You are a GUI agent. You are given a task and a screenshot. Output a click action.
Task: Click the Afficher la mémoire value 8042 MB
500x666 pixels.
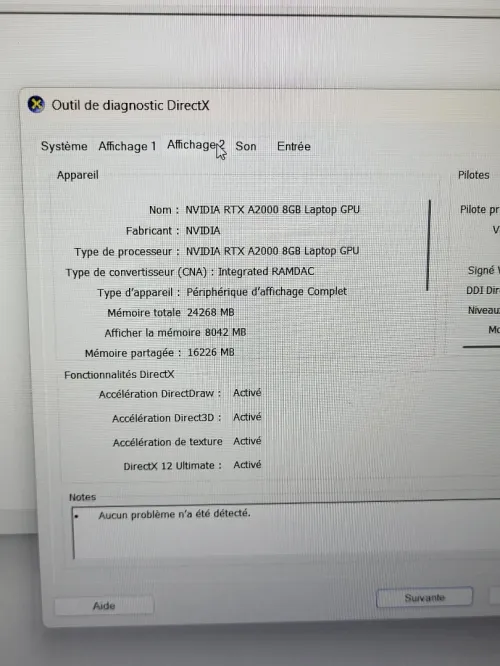click(226, 332)
